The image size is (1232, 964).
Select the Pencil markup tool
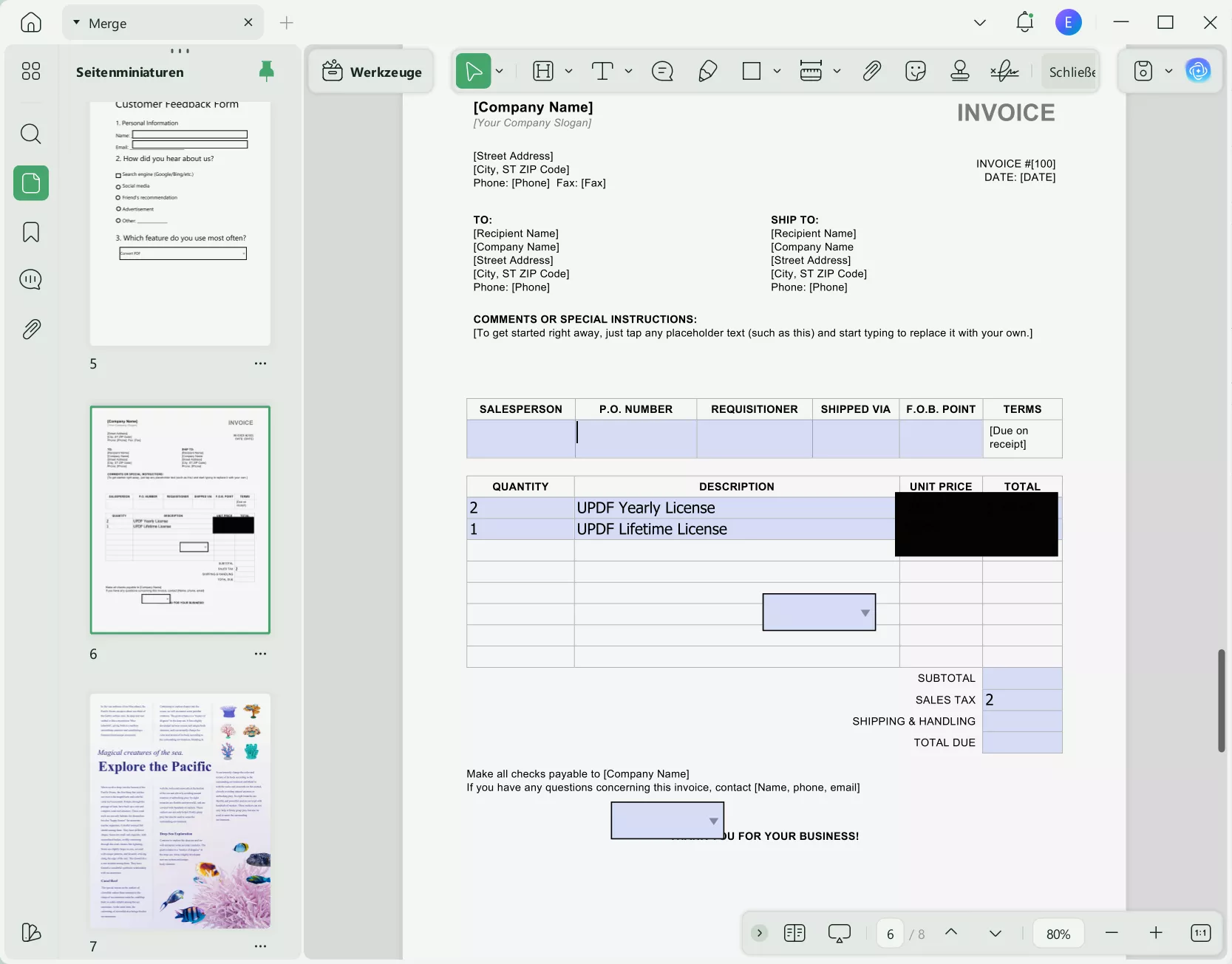707,71
